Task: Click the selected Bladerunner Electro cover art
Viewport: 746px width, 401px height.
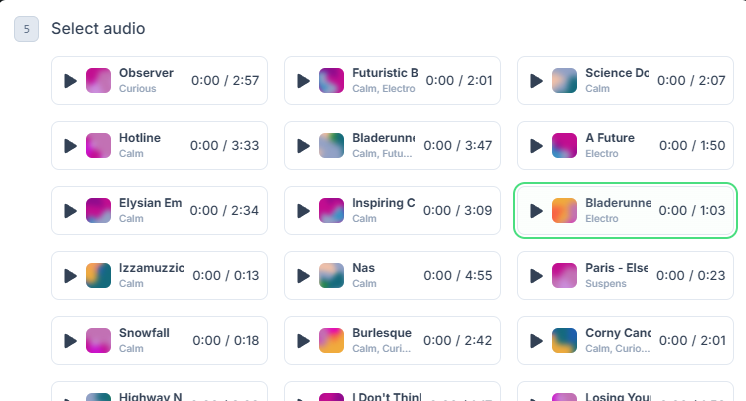Action: tap(565, 211)
